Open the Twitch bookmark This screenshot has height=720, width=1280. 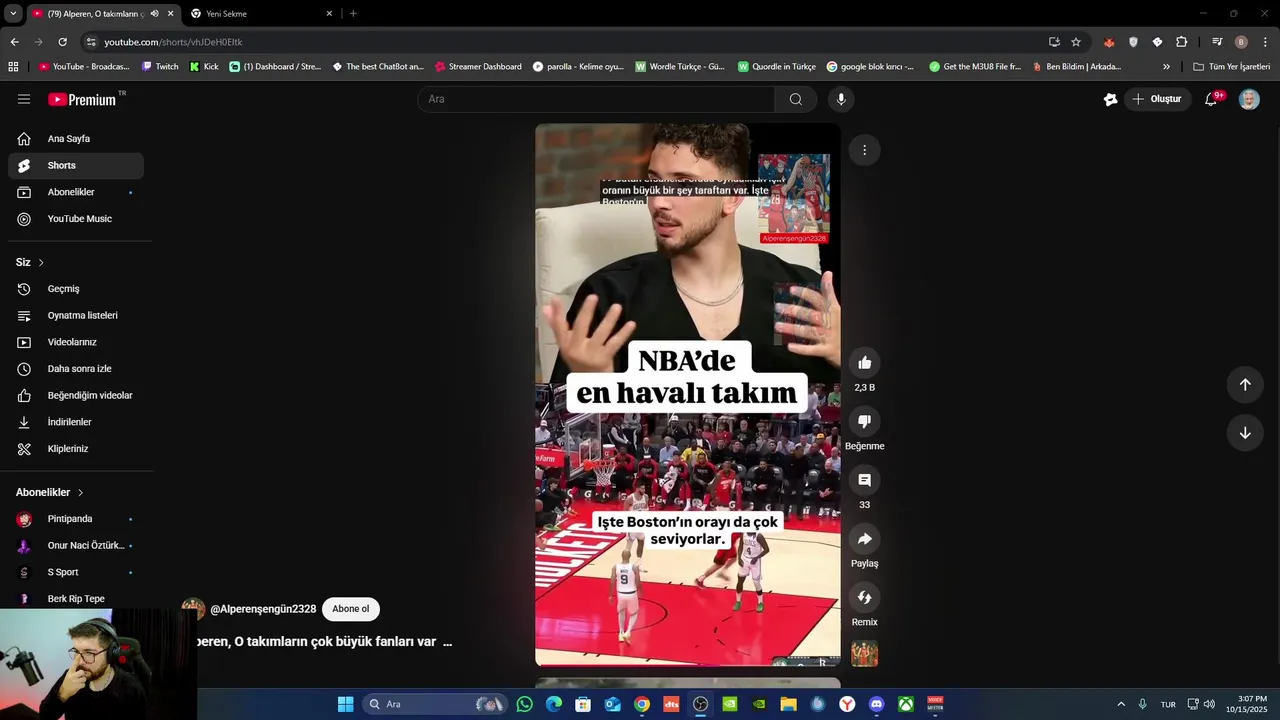pyautogui.click(x=160, y=67)
